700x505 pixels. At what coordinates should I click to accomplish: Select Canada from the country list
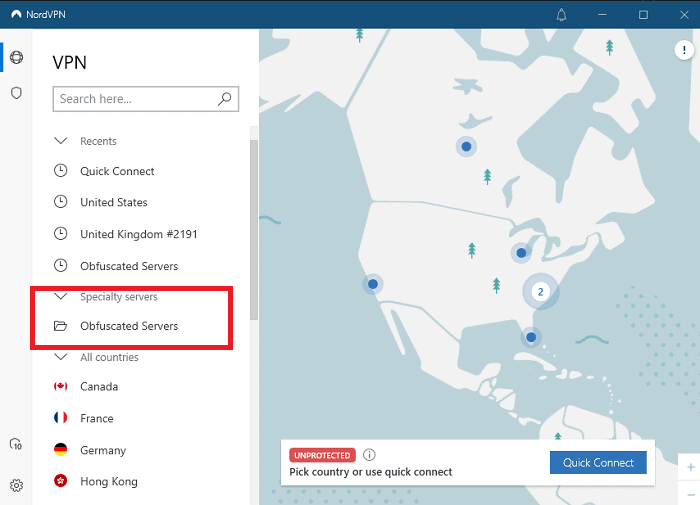point(99,387)
